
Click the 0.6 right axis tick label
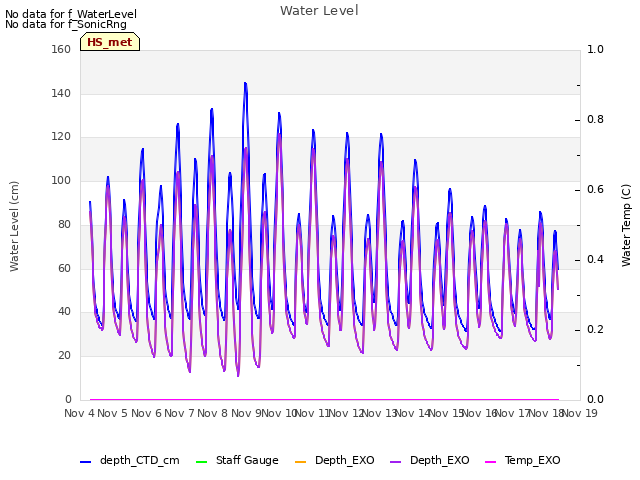[595, 189]
